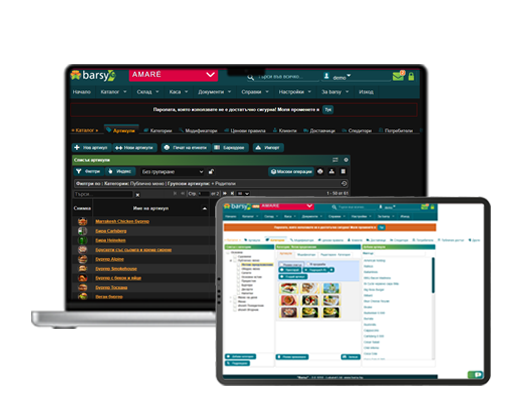Image resolution: width=519 pixels, height=414 pixels.
Task: Click the Нов артикул button
Action: click(91, 148)
